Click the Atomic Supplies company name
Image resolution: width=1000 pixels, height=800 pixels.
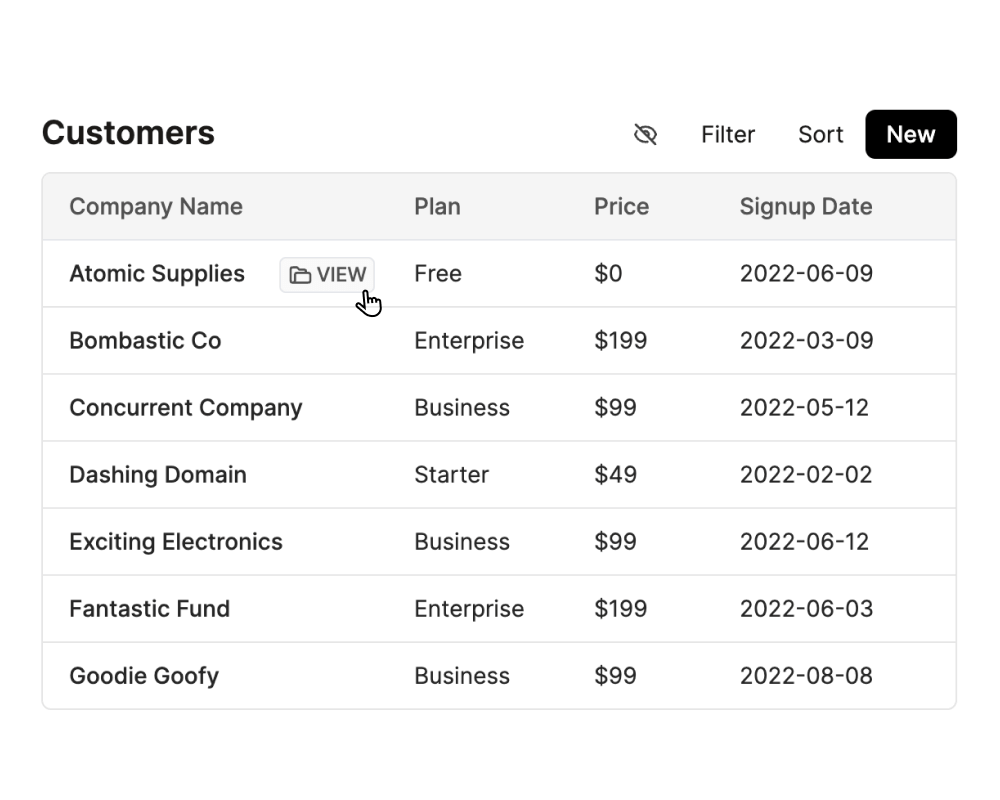pyautogui.click(x=157, y=274)
